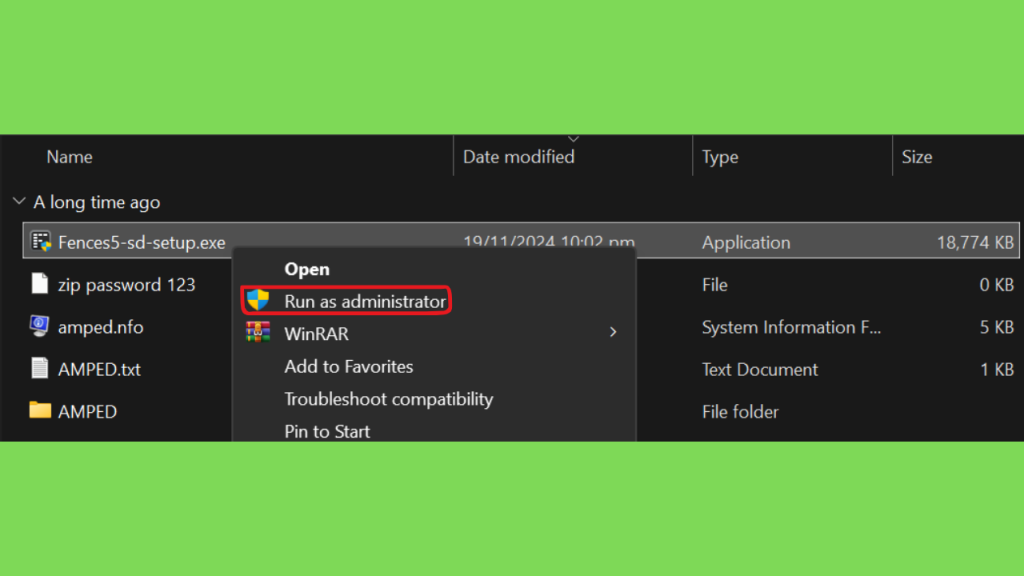The width and height of the screenshot is (1024, 576).
Task: Click the AMPED.txt text document icon
Action: tap(40, 368)
